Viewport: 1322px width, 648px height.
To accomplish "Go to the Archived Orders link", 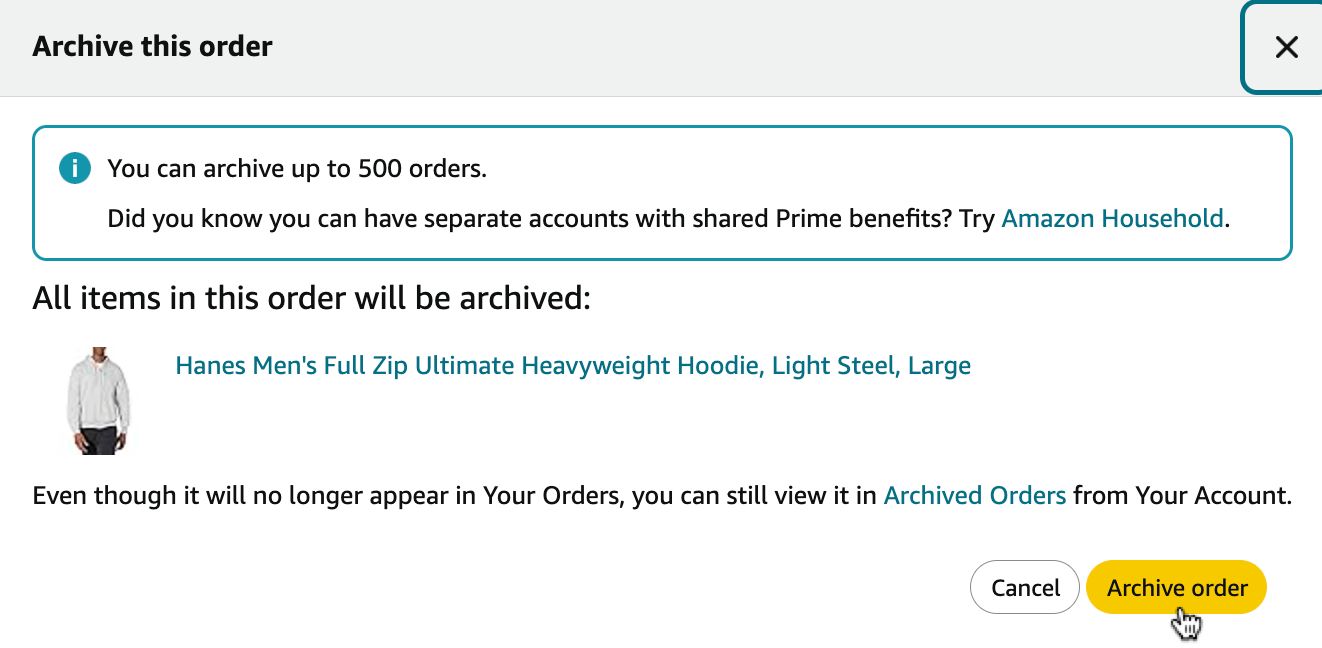I will 975,495.
